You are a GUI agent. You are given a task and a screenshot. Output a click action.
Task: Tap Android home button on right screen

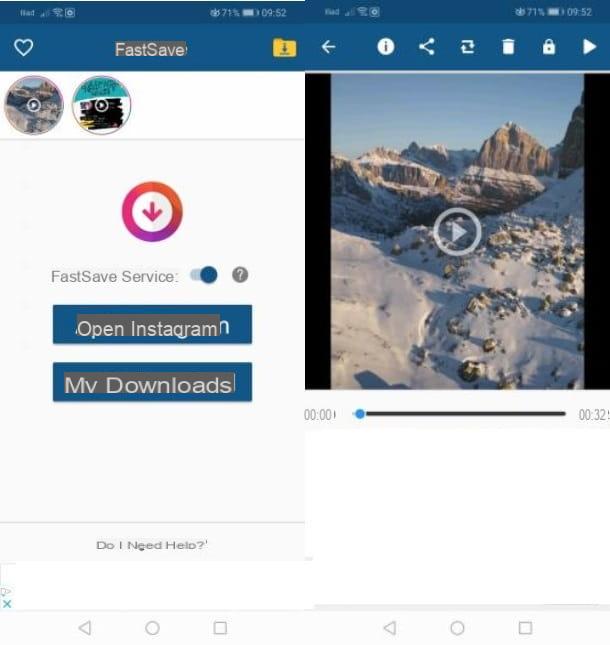457,628
